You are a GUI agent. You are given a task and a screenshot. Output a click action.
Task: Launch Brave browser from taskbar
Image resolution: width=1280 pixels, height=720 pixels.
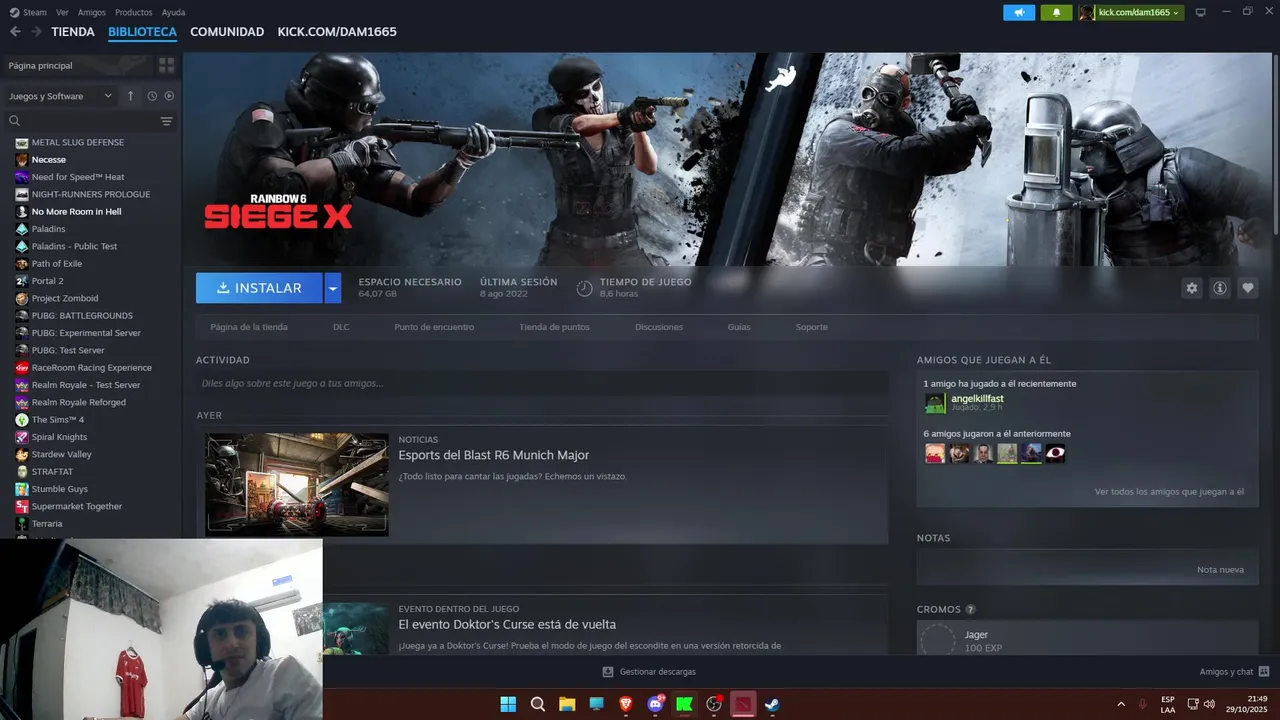pos(626,704)
